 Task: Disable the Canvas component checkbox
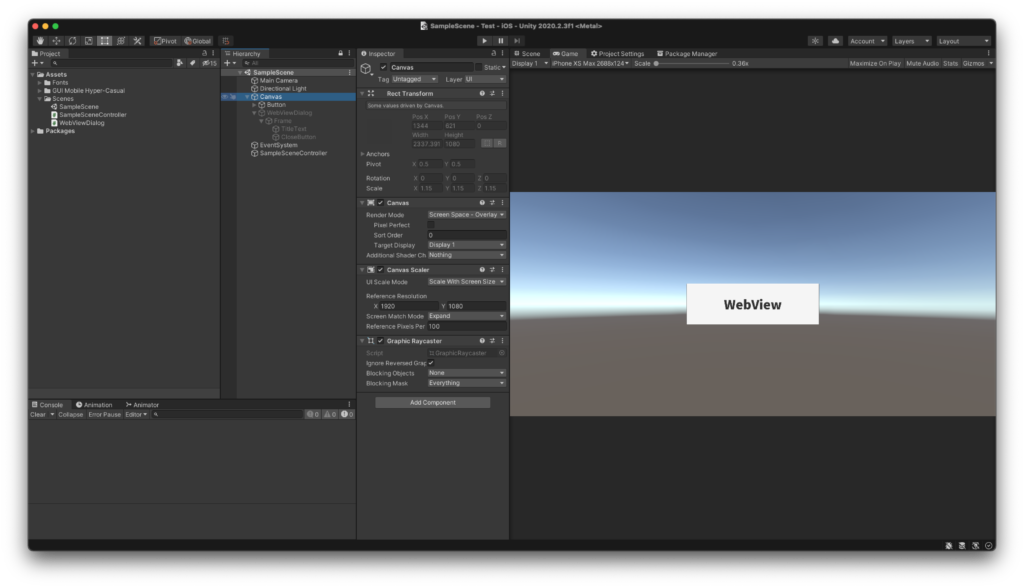click(381, 203)
